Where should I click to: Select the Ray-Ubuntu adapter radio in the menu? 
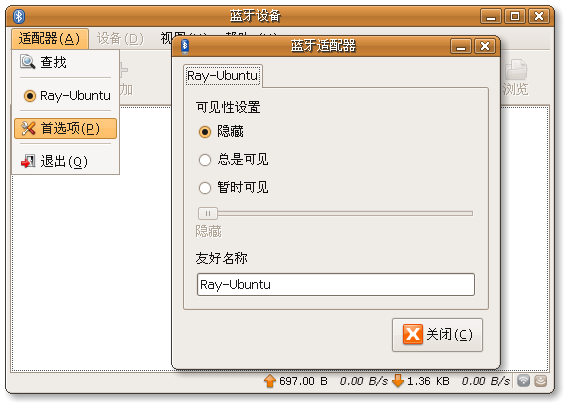(x=30, y=96)
